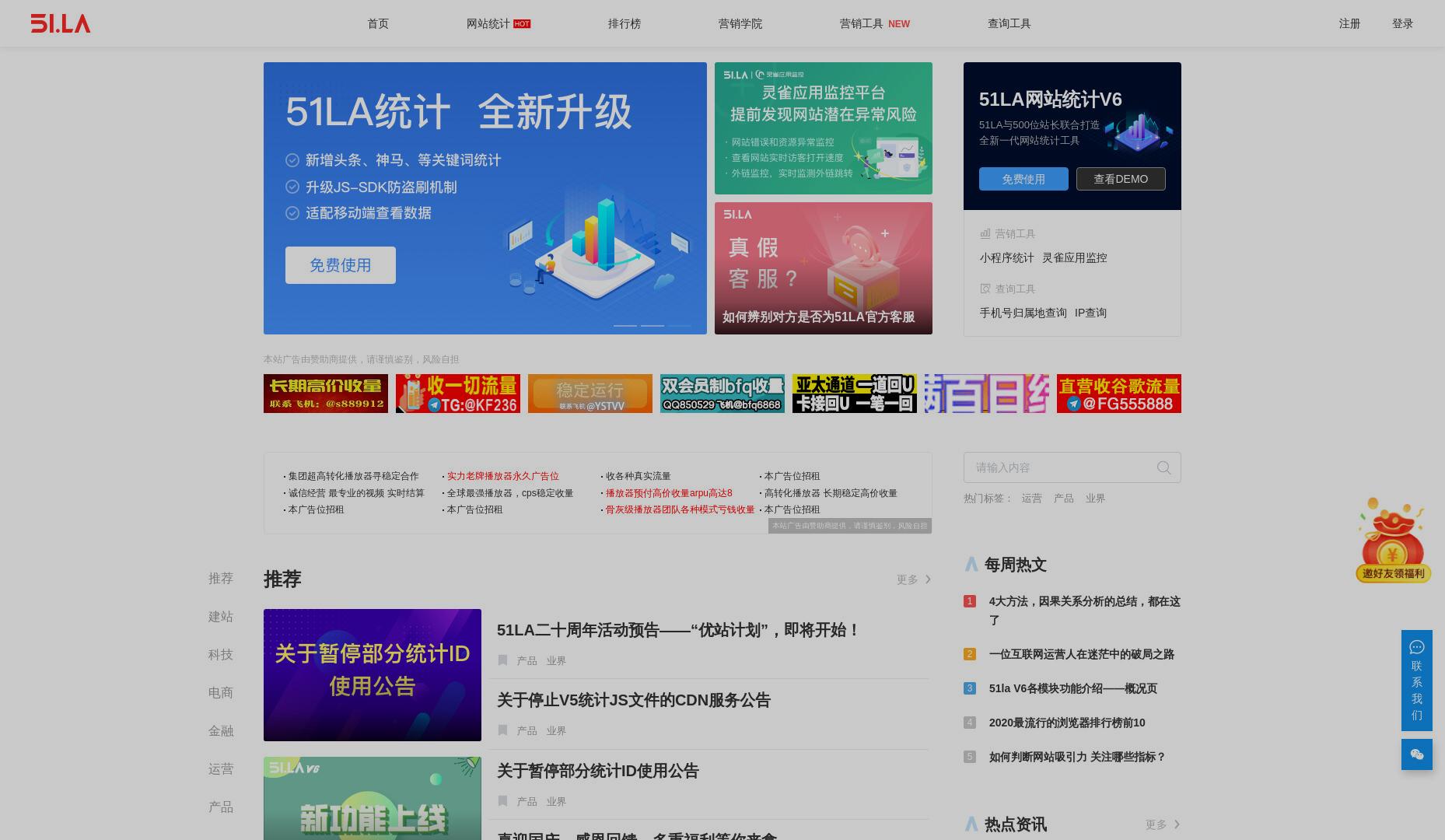Click the red lucky bag invite icon

click(1393, 540)
